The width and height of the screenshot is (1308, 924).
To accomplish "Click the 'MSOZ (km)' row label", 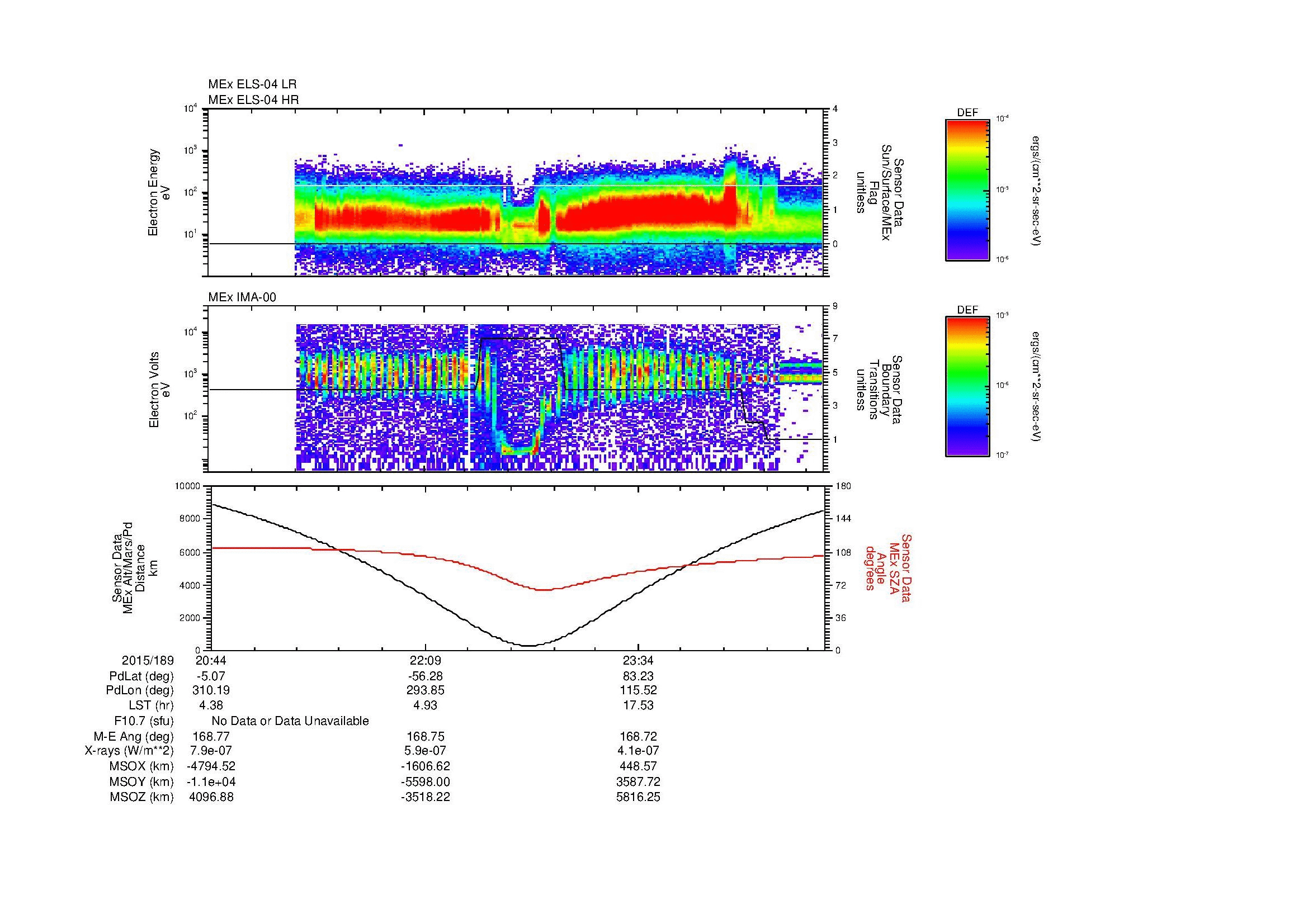I will click(142, 797).
